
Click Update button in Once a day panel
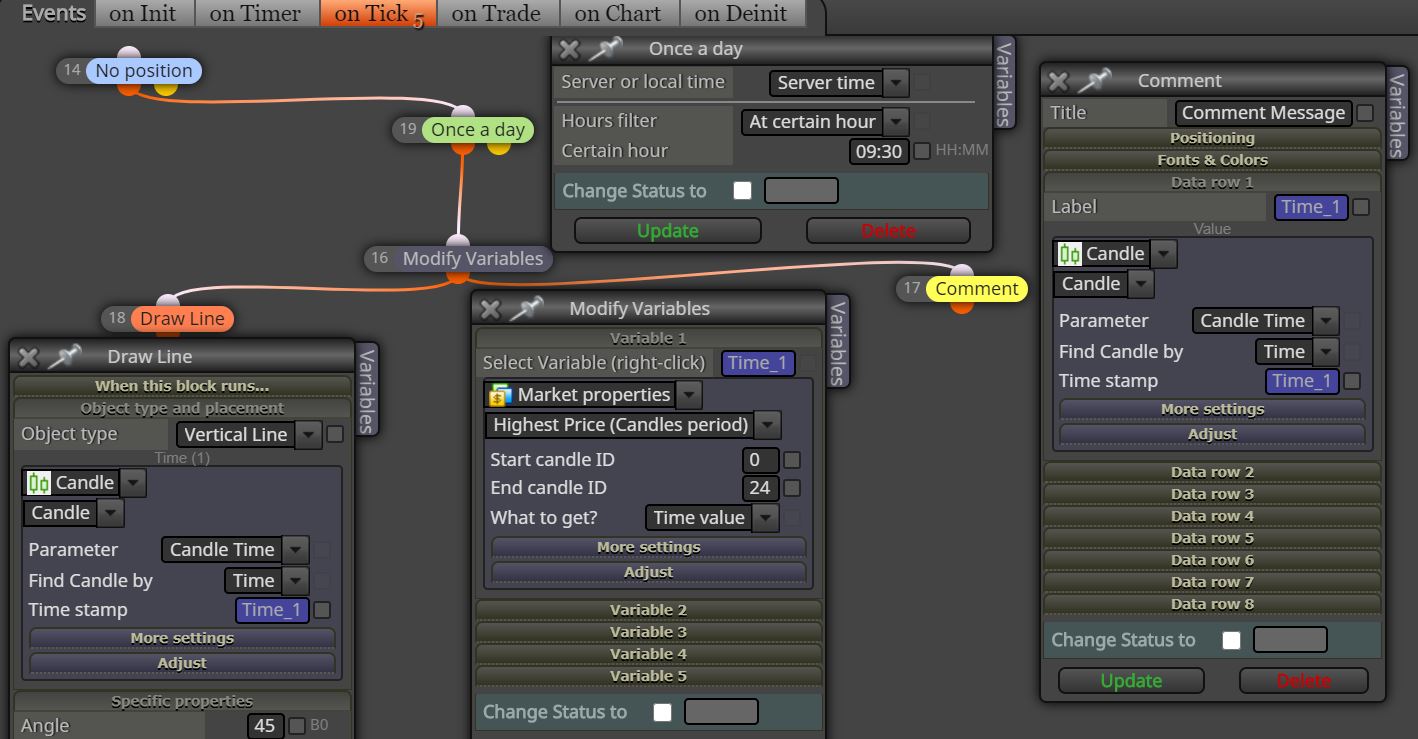668,231
